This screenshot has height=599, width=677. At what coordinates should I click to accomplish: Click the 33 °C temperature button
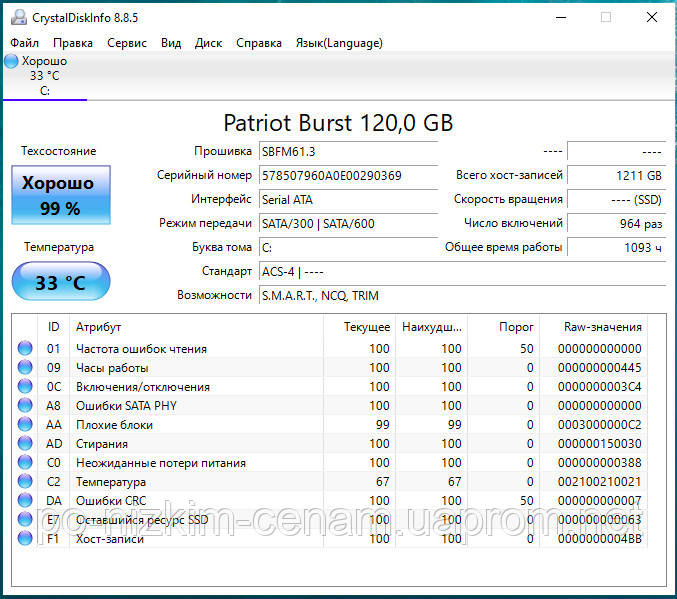pos(61,282)
